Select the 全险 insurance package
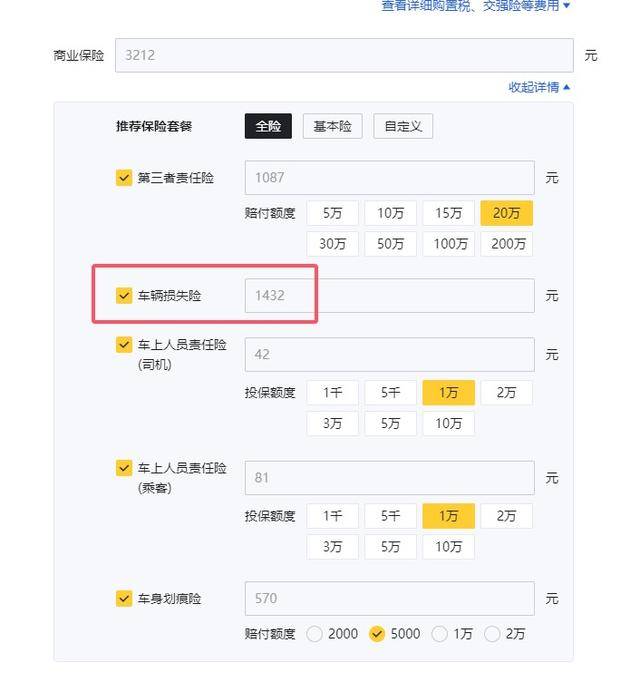This screenshot has width=640, height=682. point(268,126)
